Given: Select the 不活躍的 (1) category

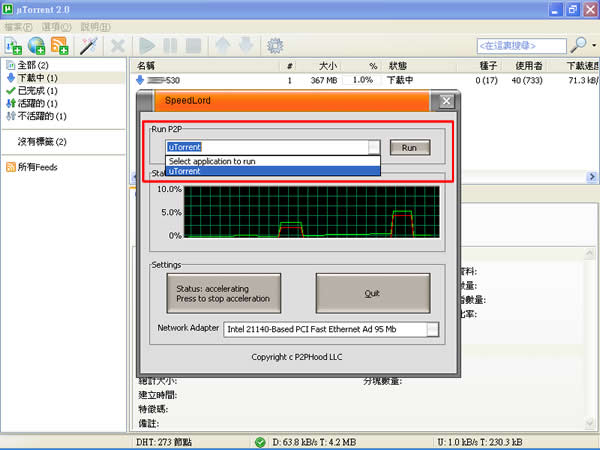Looking at the screenshot, I should pyautogui.click(x=36, y=116).
